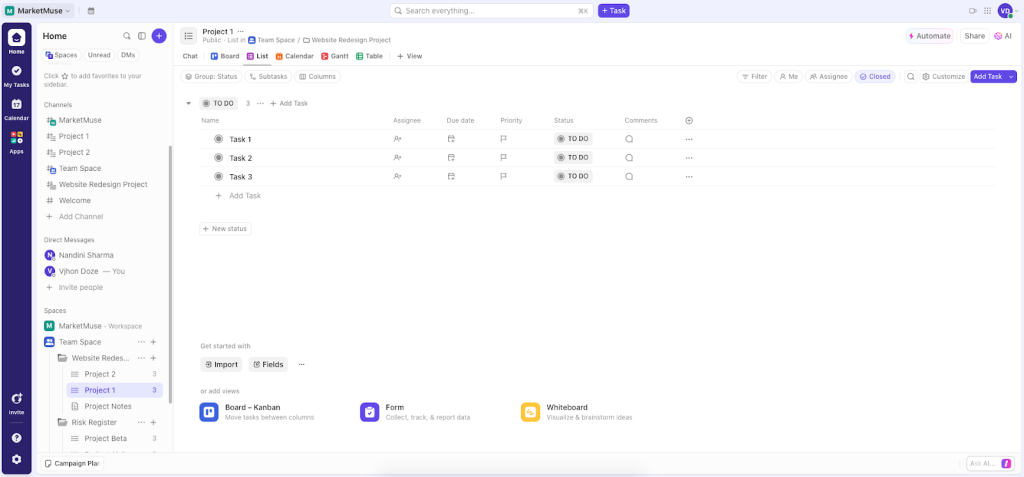This screenshot has height=477, width=1024.
Task: Toggle Task 1 status circle
Action: (x=219, y=139)
